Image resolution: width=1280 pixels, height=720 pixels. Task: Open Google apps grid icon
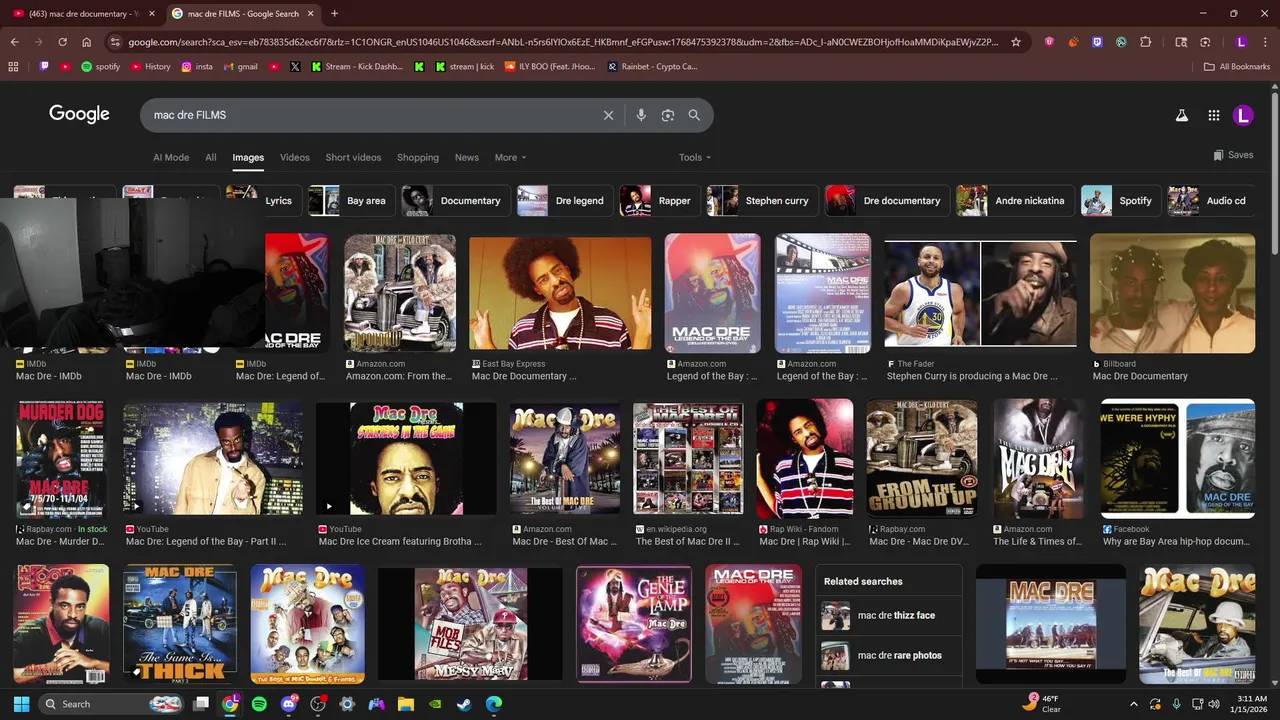[1213, 115]
